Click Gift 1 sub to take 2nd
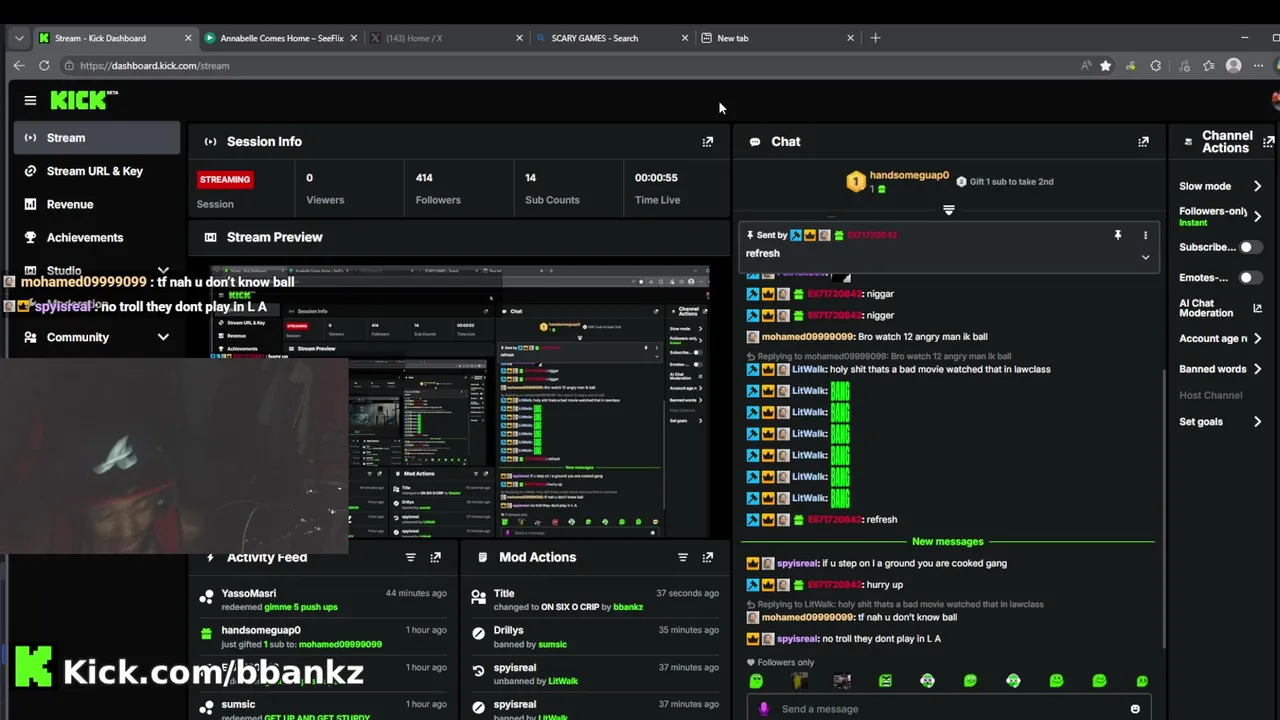The height and width of the screenshot is (720, 1280). 1011,182
